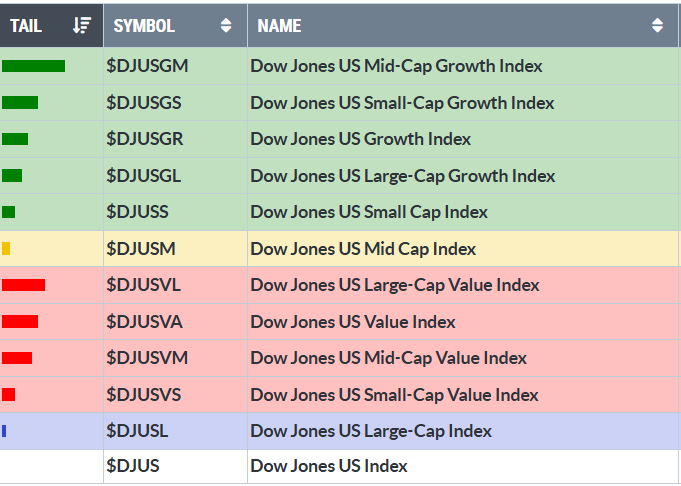This screenshot has height=486, width=681.
Task: Select Dow Jones US Mid-Cap Growth Index
Action: 396,66
